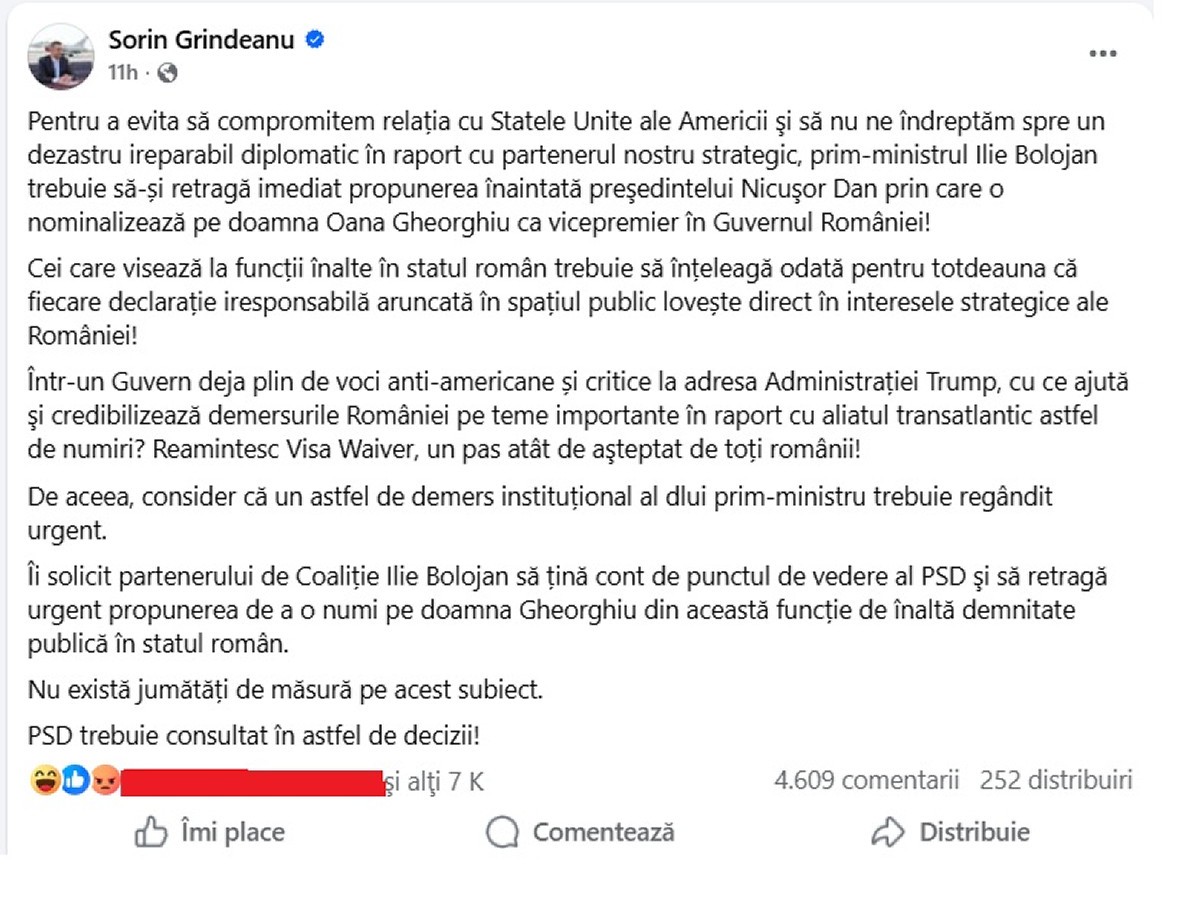The width and height of the screenshot is (1200, 898).
Task: Click the thumbs-up icon beside Îmi place
Action: pos(151,832)
